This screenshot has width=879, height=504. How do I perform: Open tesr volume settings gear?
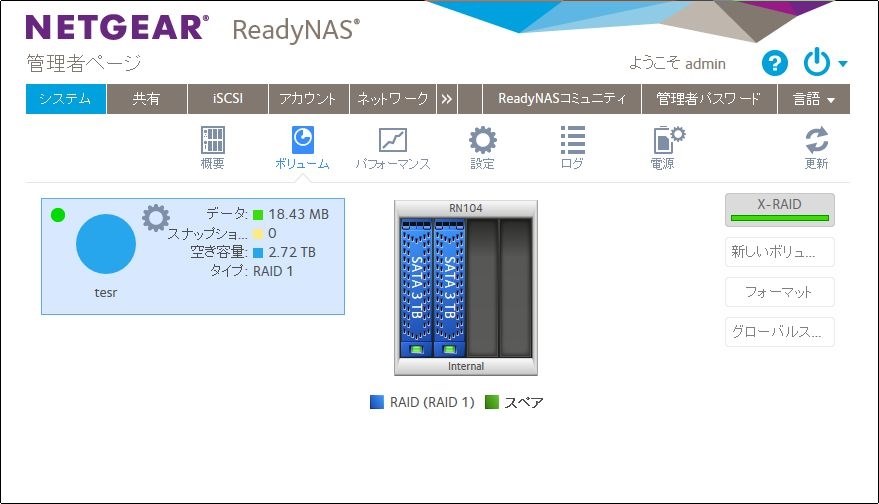click(156, 218)
